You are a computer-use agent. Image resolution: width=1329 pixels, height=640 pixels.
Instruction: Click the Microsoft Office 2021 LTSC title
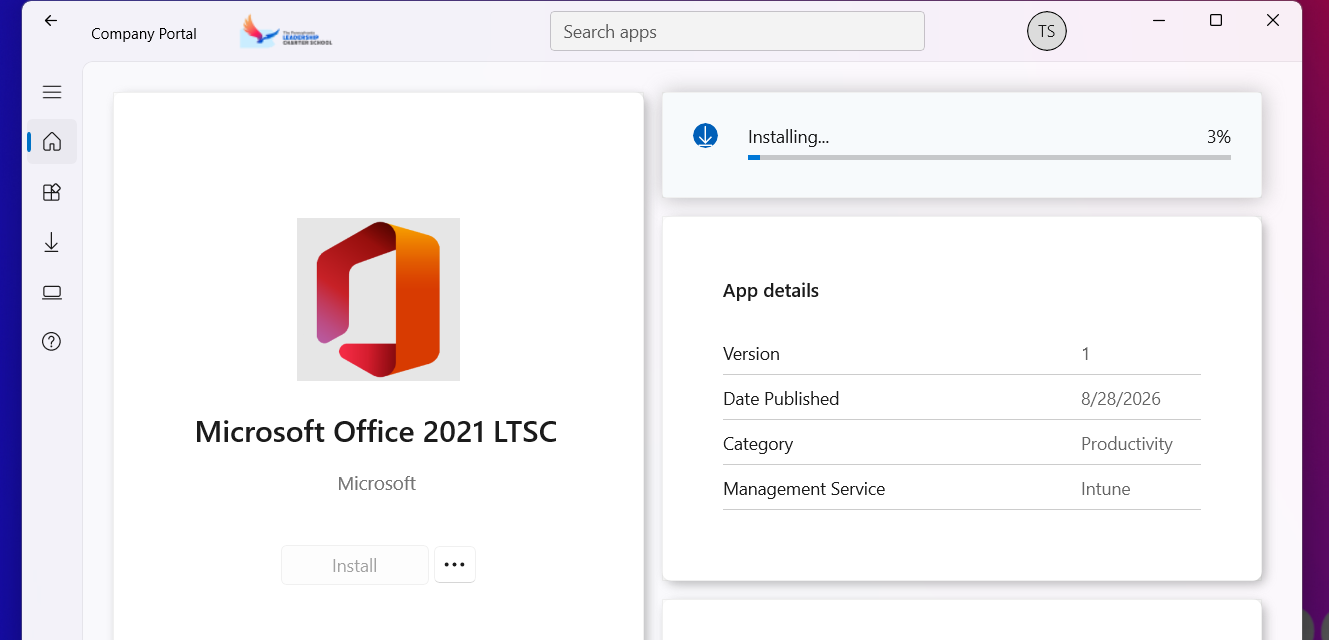(x=376, y=432)
